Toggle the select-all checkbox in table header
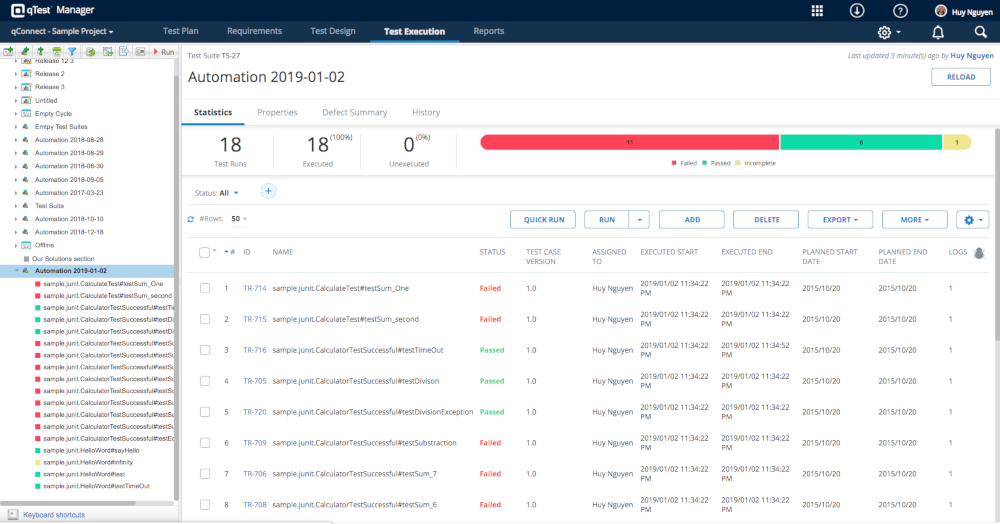 point(205,252)
